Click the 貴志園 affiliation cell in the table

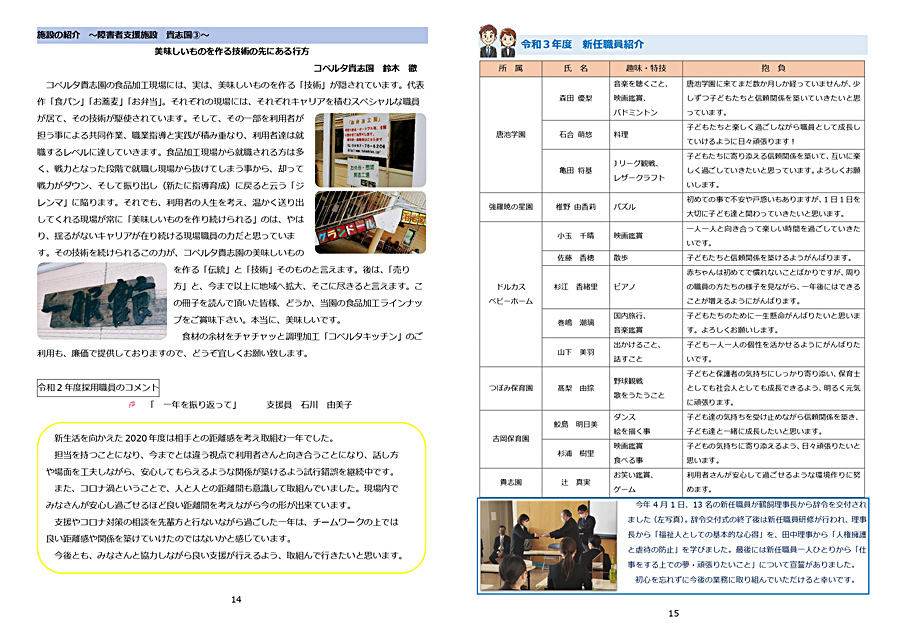point(511,483)
